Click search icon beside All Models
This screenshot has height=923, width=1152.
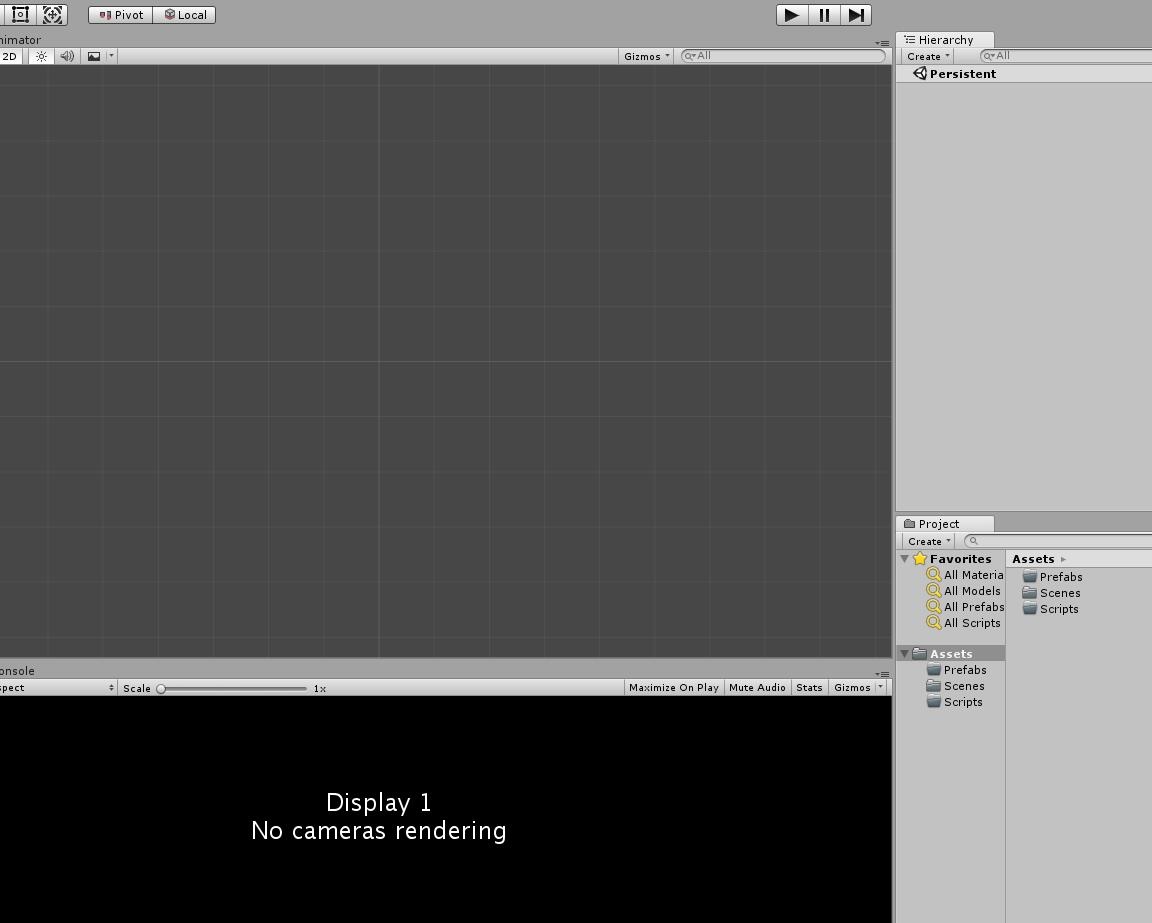tap(934, 590)
